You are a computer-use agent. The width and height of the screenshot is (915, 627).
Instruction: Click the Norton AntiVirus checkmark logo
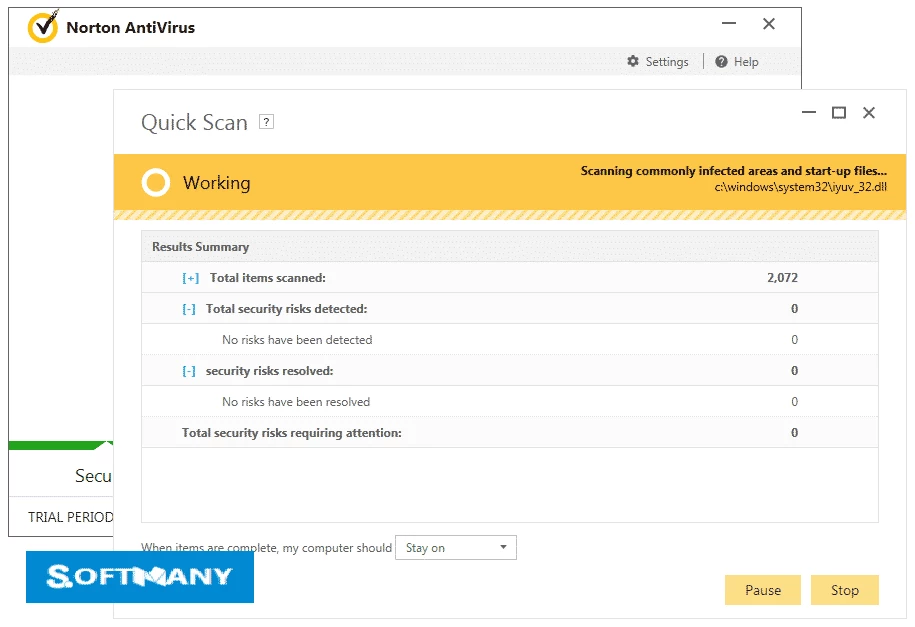click(43, 27)
